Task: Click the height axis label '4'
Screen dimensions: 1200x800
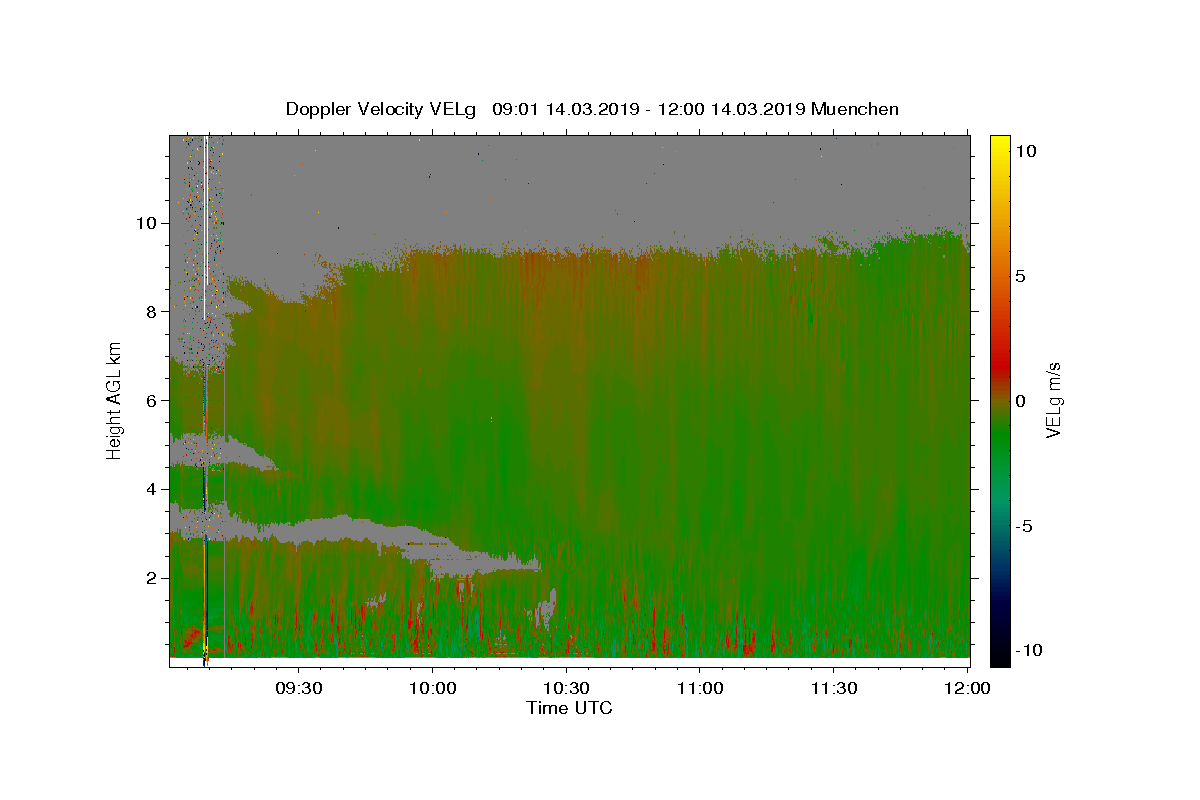Action: (x=153, y=489)
